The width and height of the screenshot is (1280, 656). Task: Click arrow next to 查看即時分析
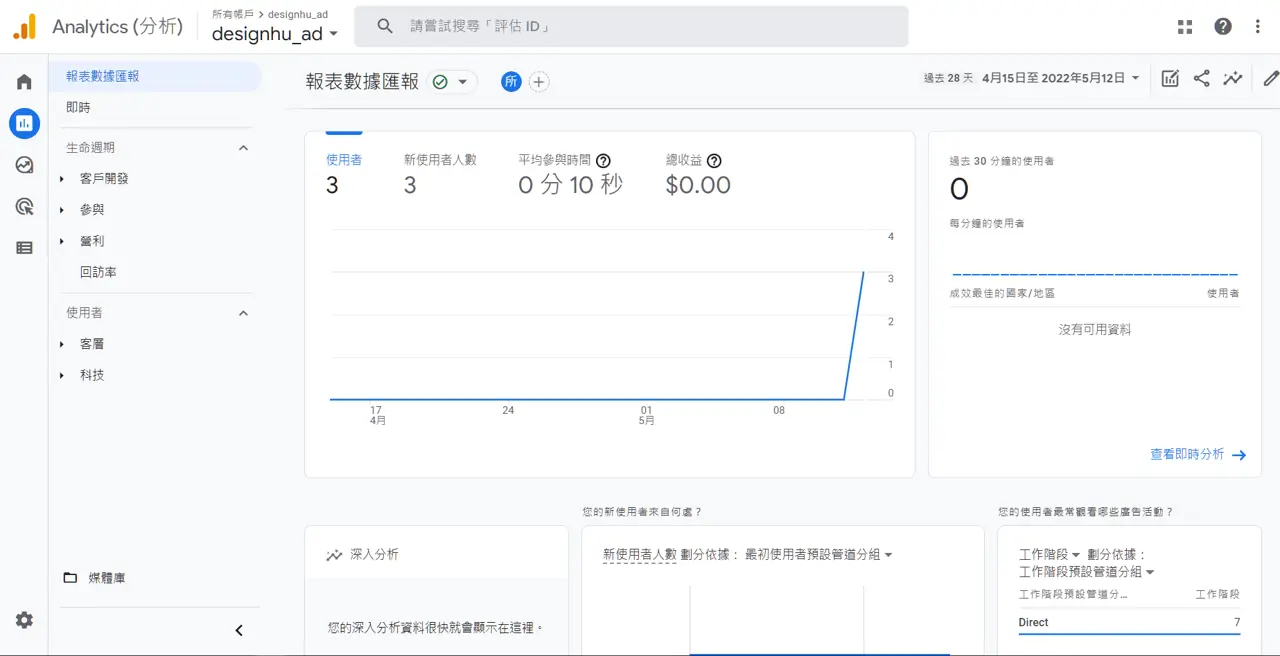tap(1239, 455)
